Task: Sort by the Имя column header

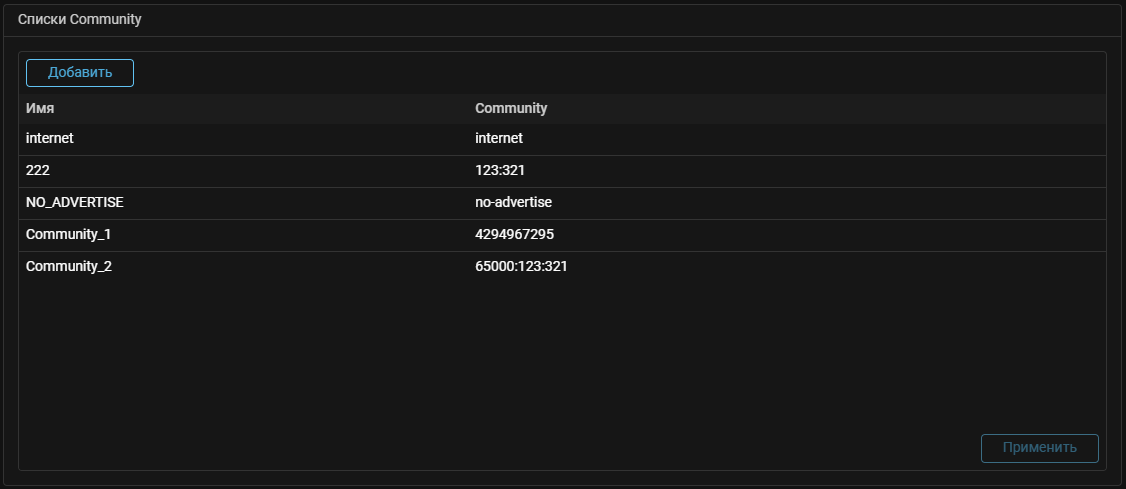Action: 40,108
